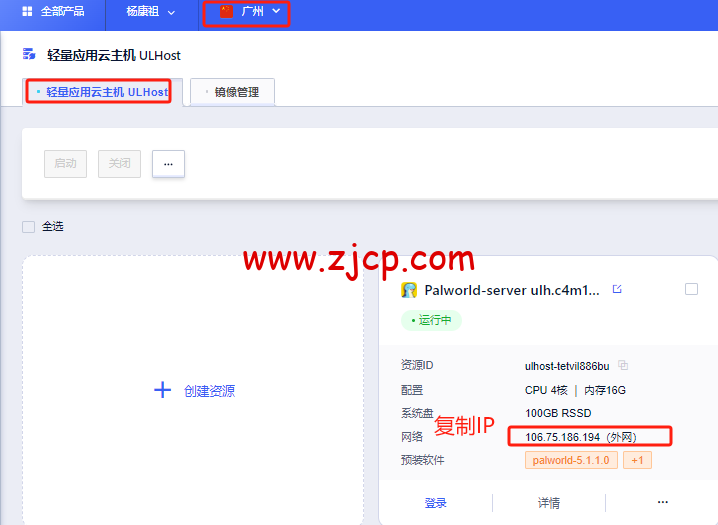Image resolution: width=718 pixels, height=525 pixels.
Task: Click the 关闭 shutdown button
Action: coord(120,164)
